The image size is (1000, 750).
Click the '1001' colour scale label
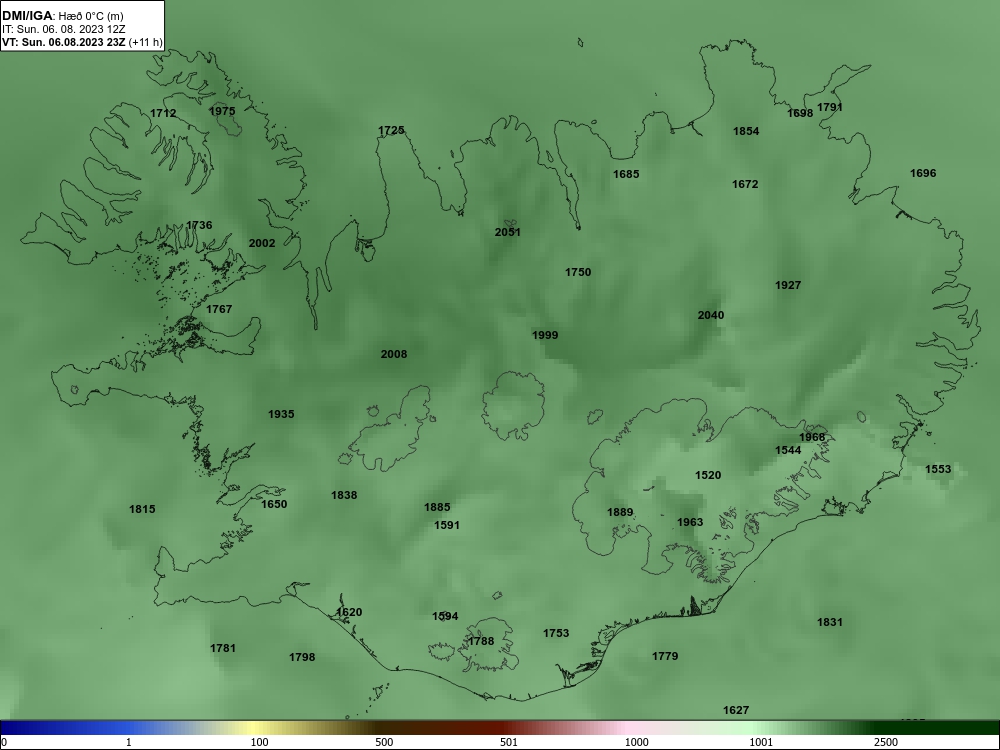(x=761, y=742)
